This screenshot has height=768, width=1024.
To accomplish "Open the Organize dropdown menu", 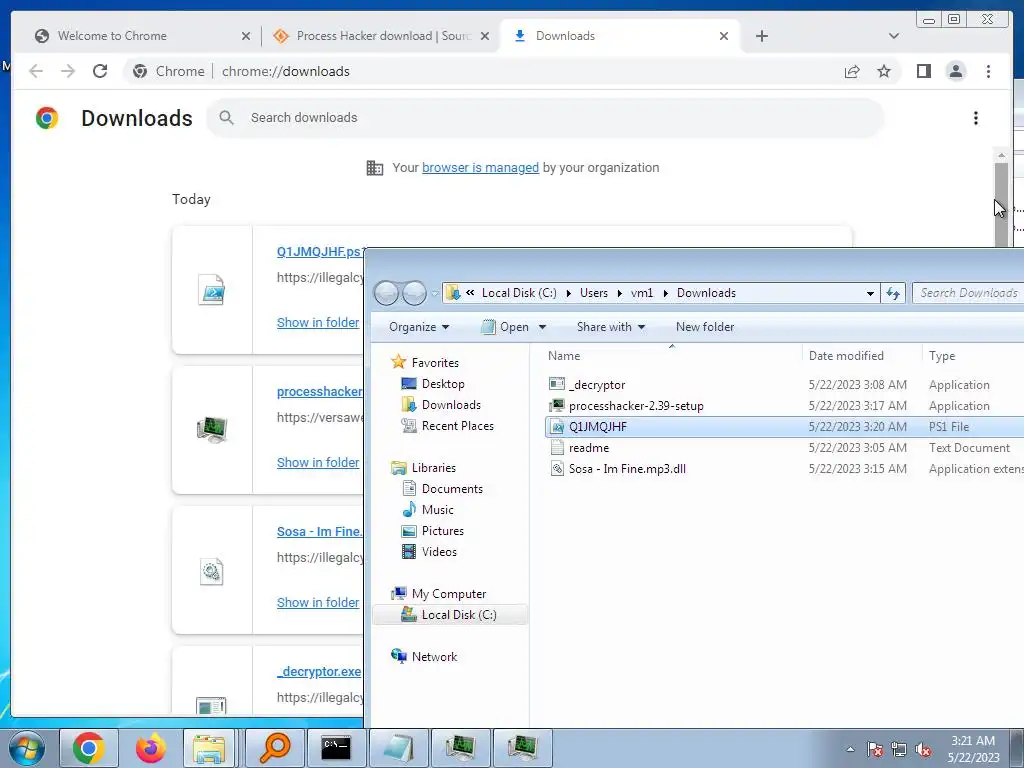I will pyautogui.click(x=419, y=327).
